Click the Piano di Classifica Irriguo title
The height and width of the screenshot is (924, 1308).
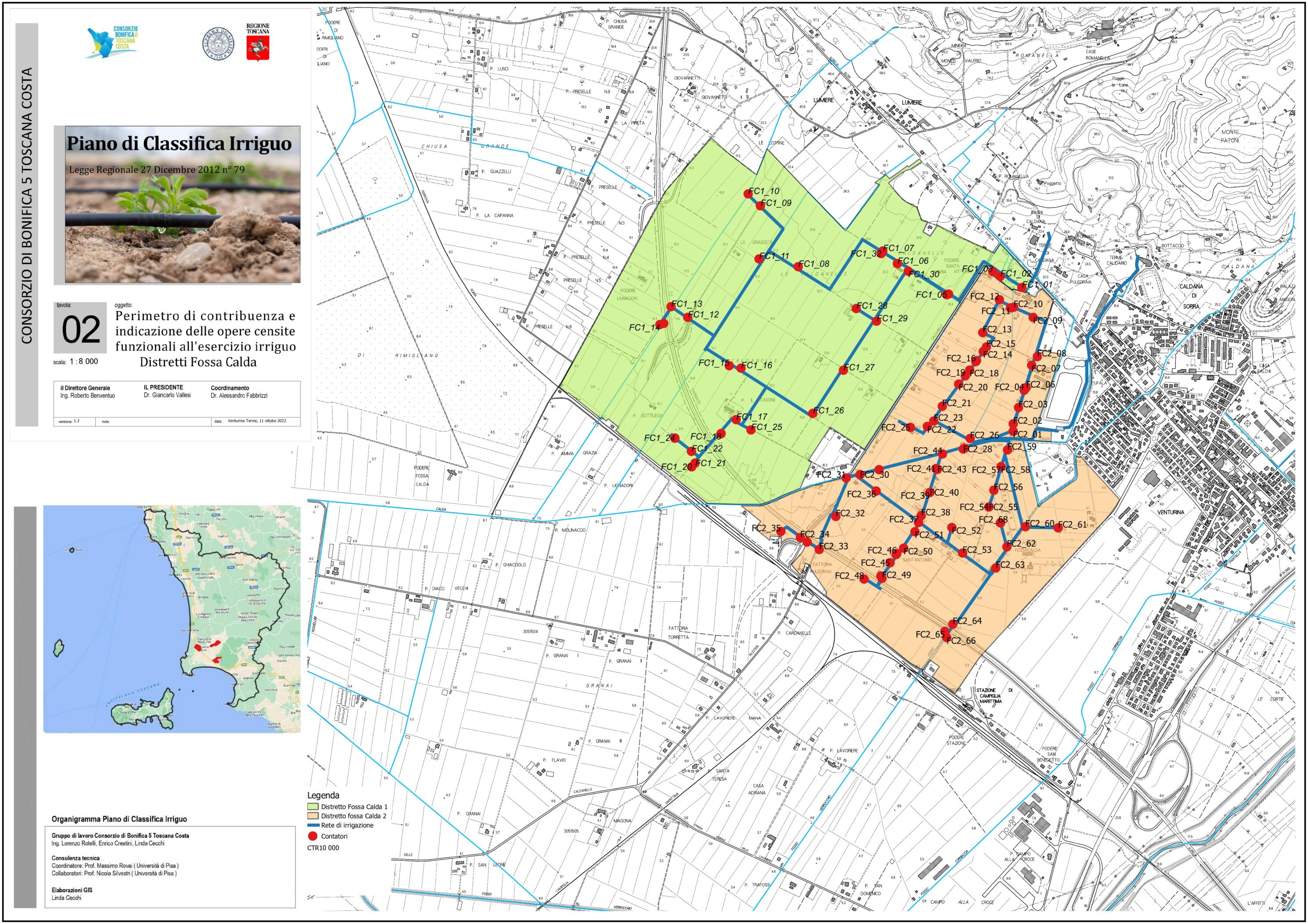(x=179, y=143)
